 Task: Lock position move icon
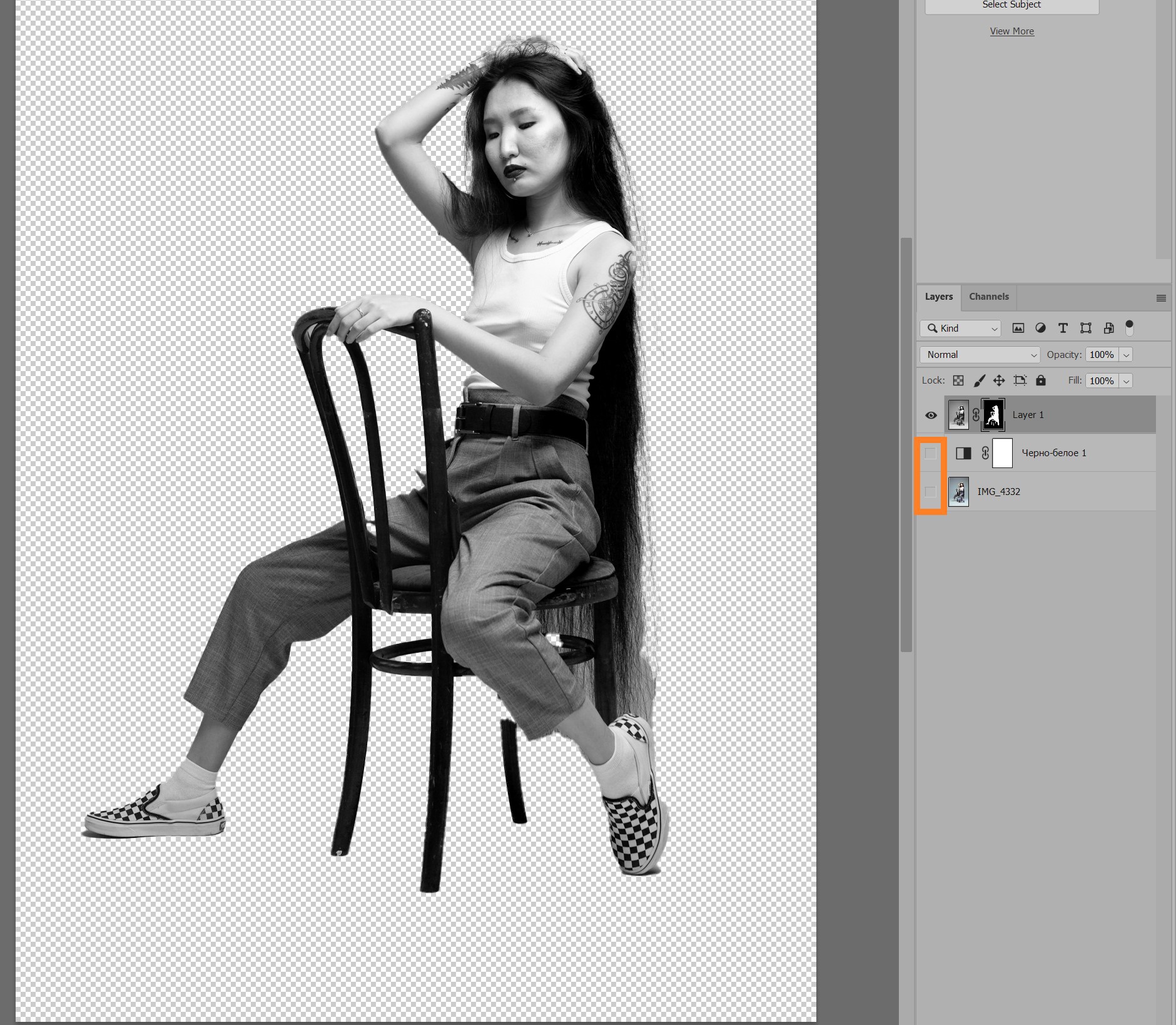[x=999, y=380]
